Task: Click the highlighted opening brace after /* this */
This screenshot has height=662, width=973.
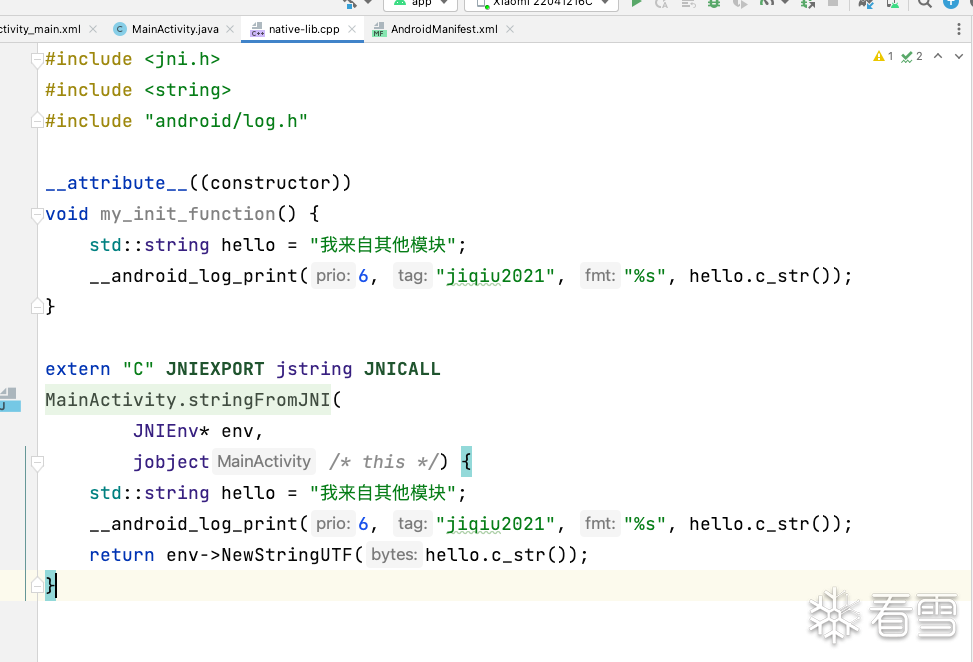Action: (466, 462)
